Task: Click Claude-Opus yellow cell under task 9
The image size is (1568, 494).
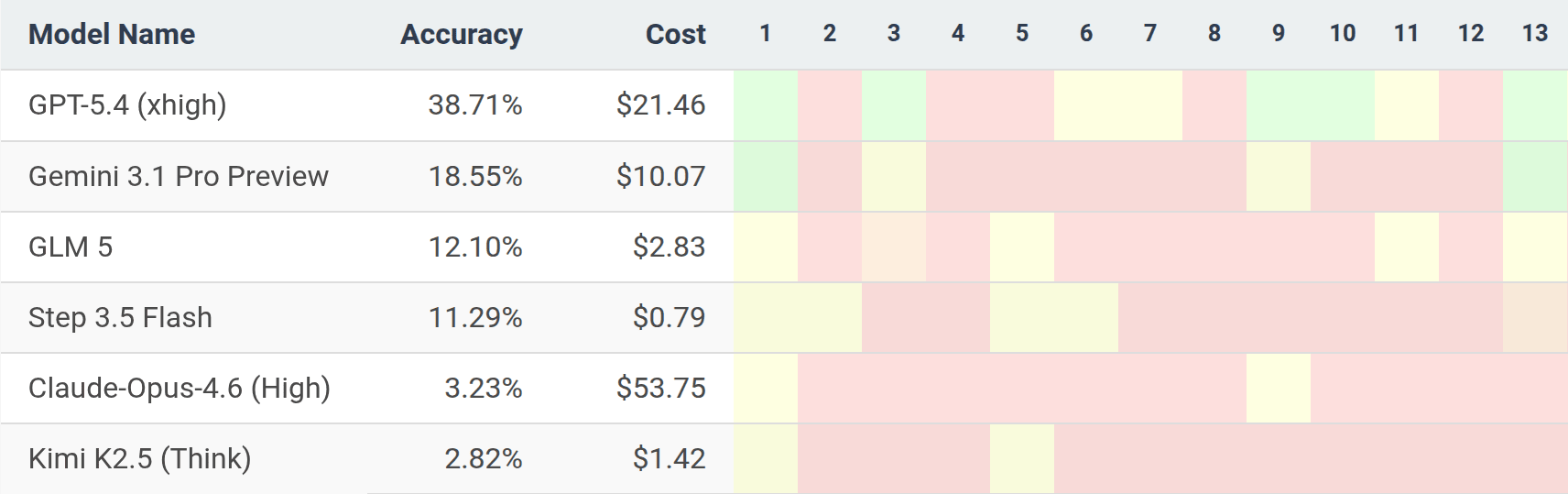Action: tap(1279, 388)
